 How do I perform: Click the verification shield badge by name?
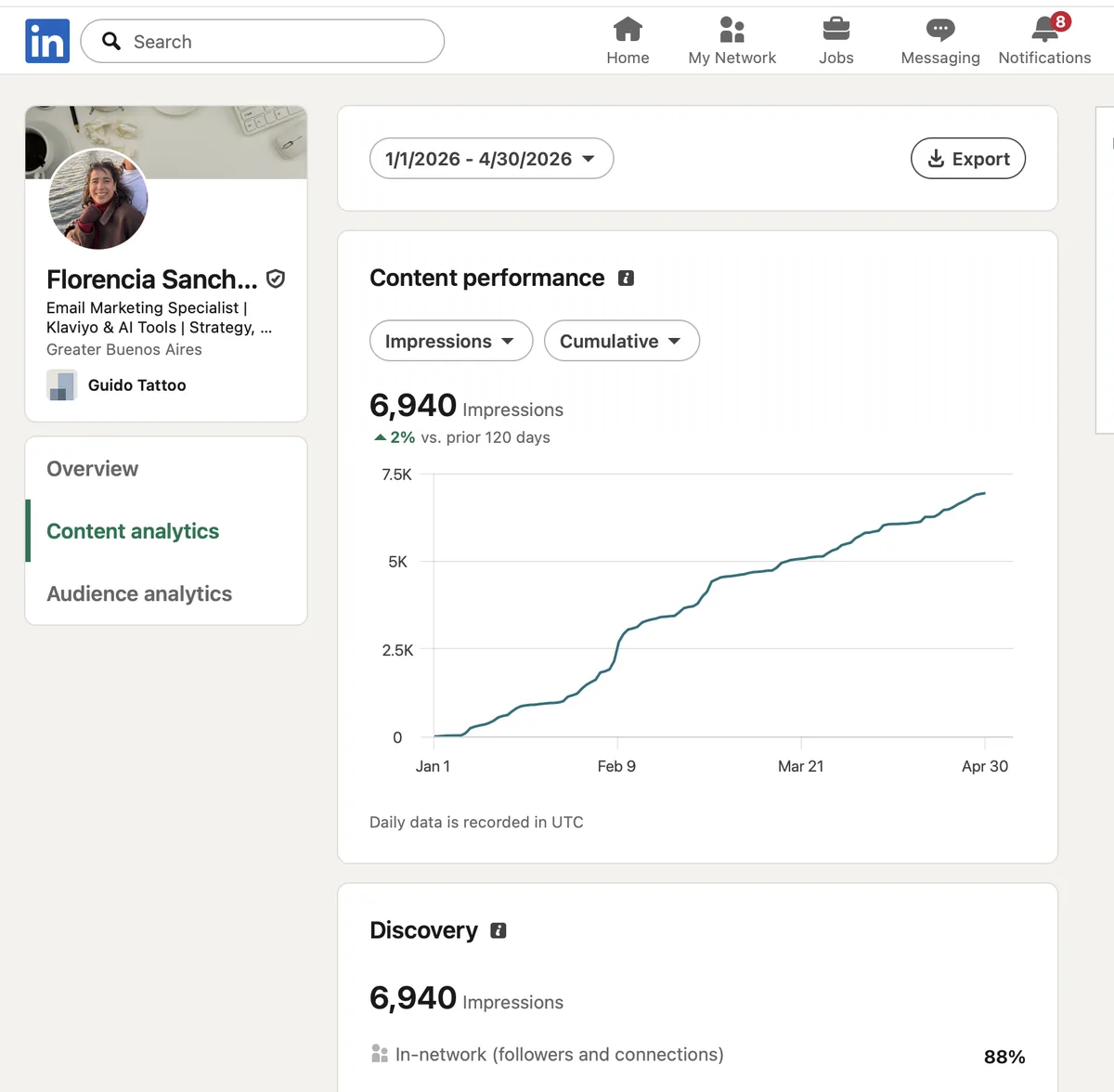(276, 279)
